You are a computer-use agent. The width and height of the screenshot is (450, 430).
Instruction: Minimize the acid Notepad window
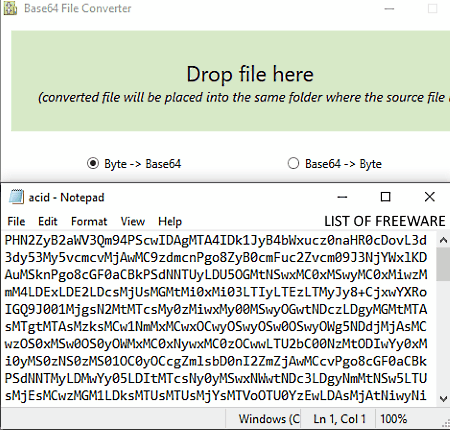(x=342, y=197)
